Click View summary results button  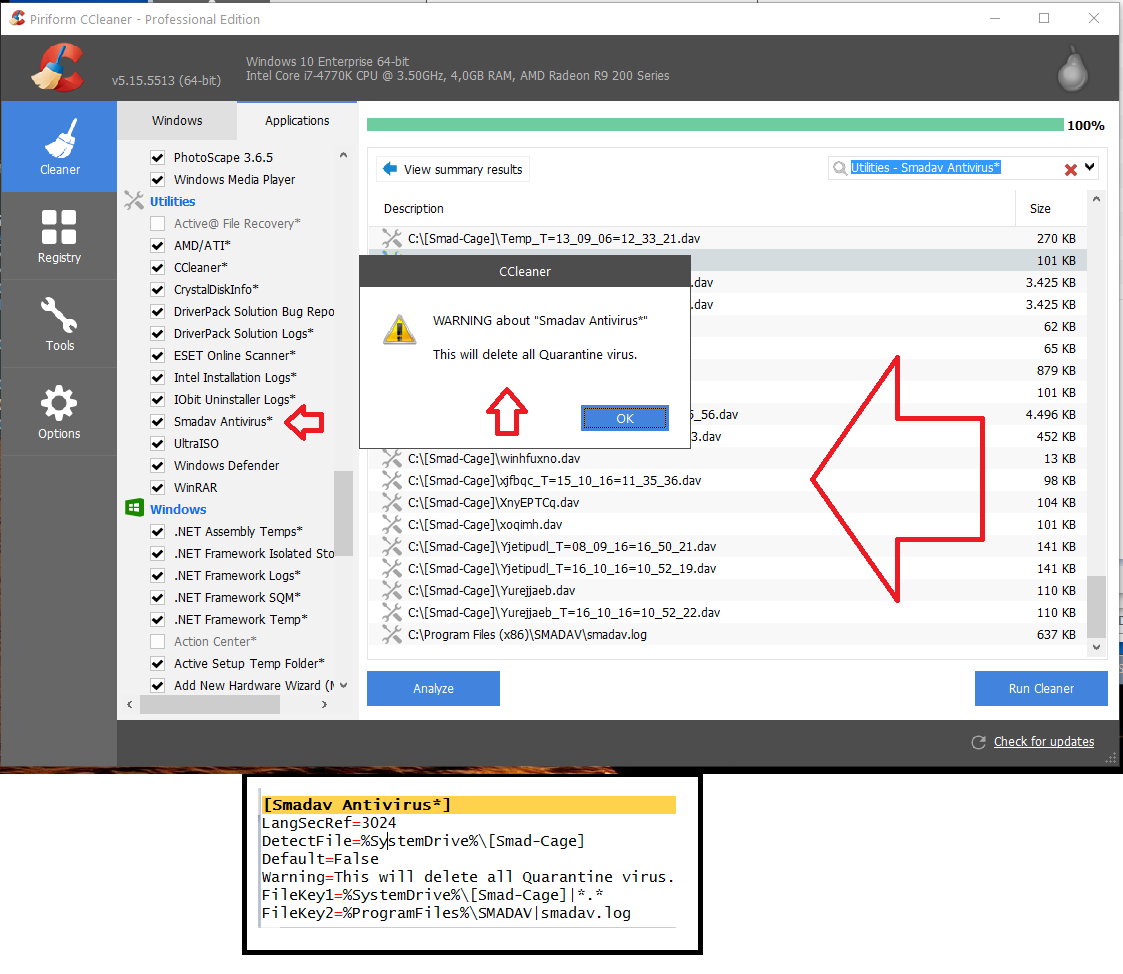point(453,169)
